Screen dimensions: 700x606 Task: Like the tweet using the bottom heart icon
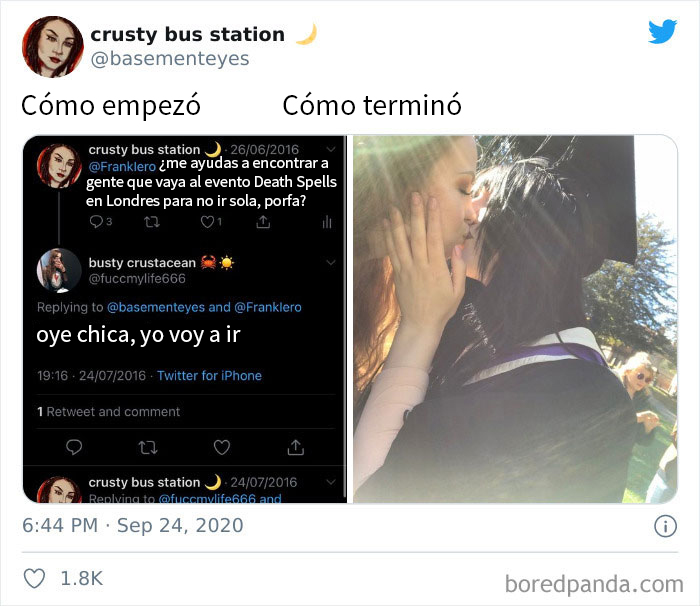(34, 578)
